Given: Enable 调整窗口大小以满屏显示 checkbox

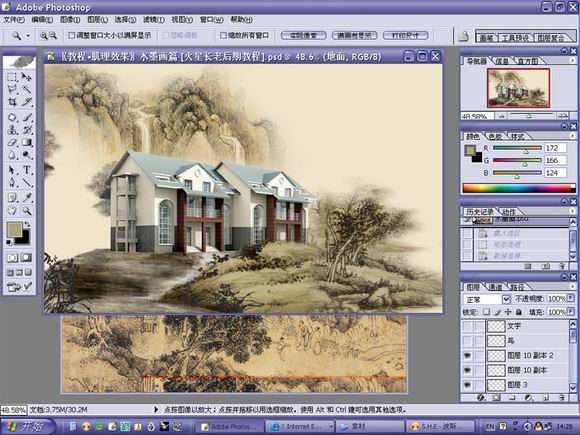Looking at the screenshot, I should 72,36.
